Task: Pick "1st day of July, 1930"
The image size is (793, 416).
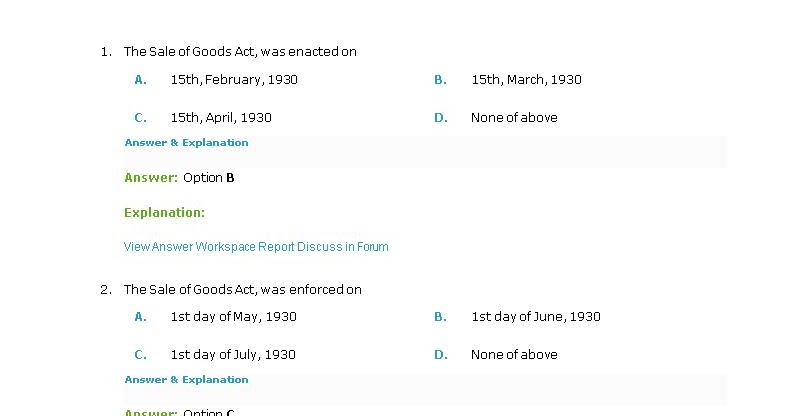Action: [232, 355]
